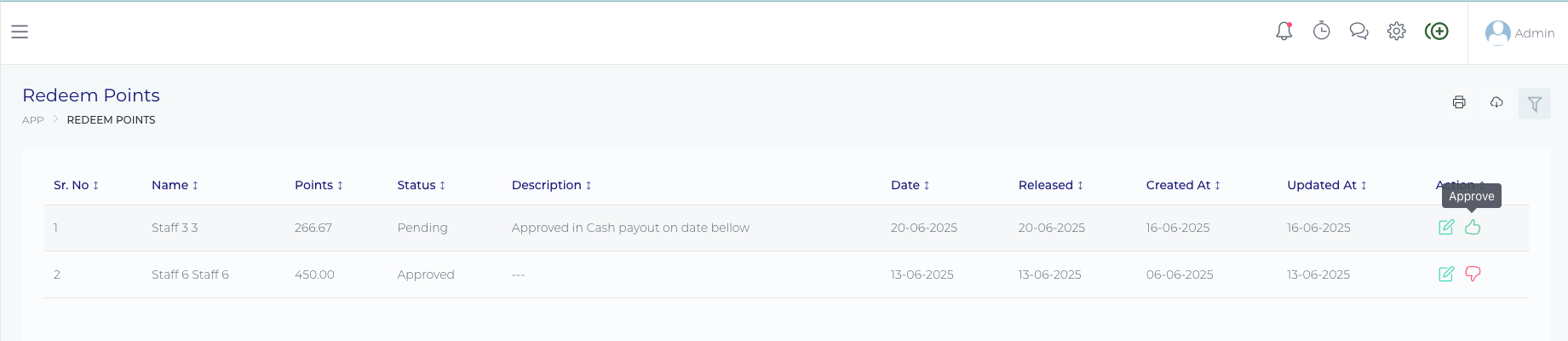The width and height of the screenshot is (1568, 341).
Task: Edit the Staff 3 3 redeem entry
Action: point(1446,227)
